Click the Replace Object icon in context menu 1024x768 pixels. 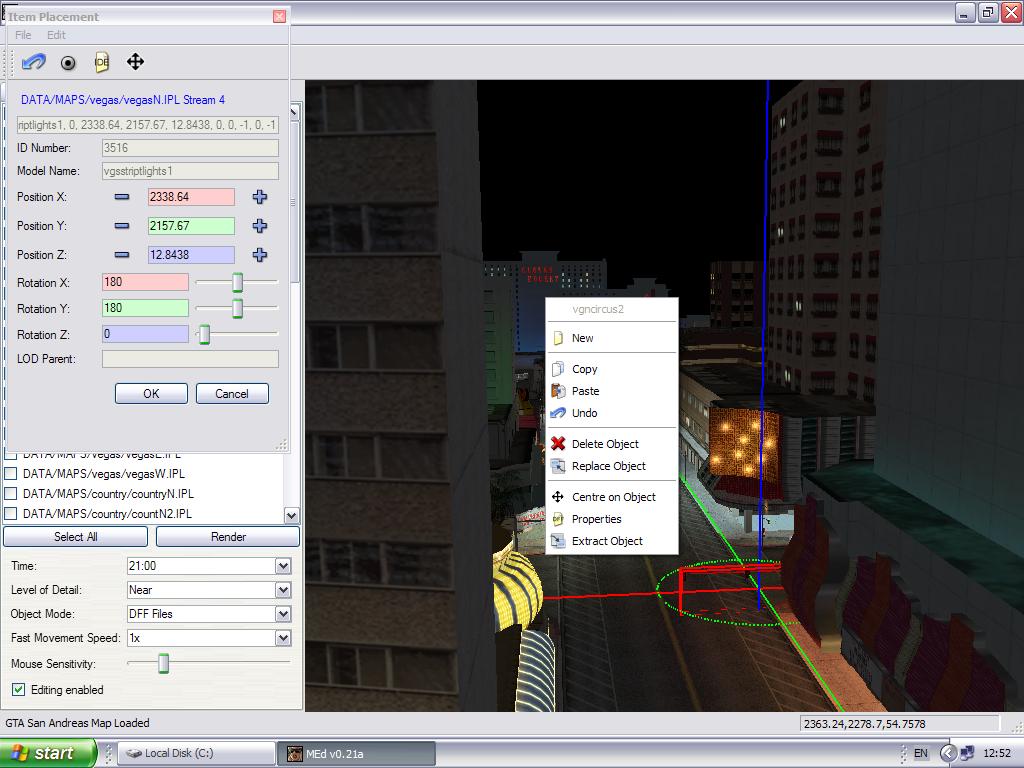coord(558,466)
